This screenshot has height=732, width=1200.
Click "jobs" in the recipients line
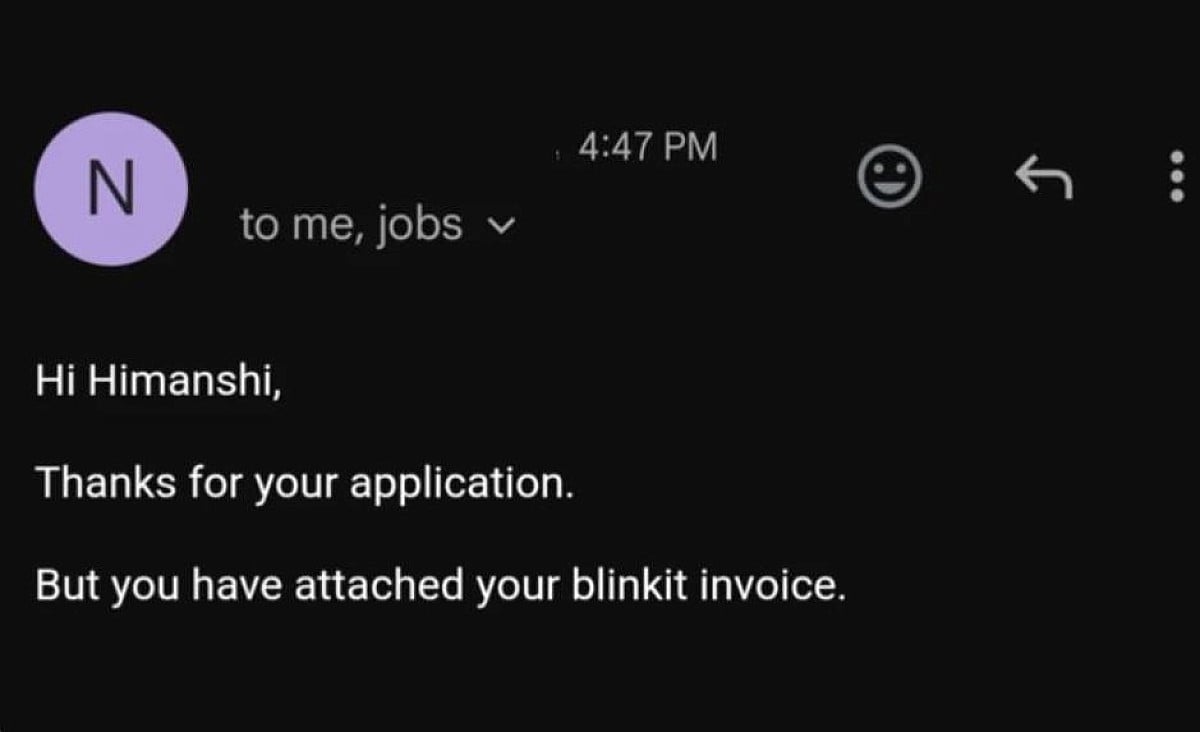(427, 225)
